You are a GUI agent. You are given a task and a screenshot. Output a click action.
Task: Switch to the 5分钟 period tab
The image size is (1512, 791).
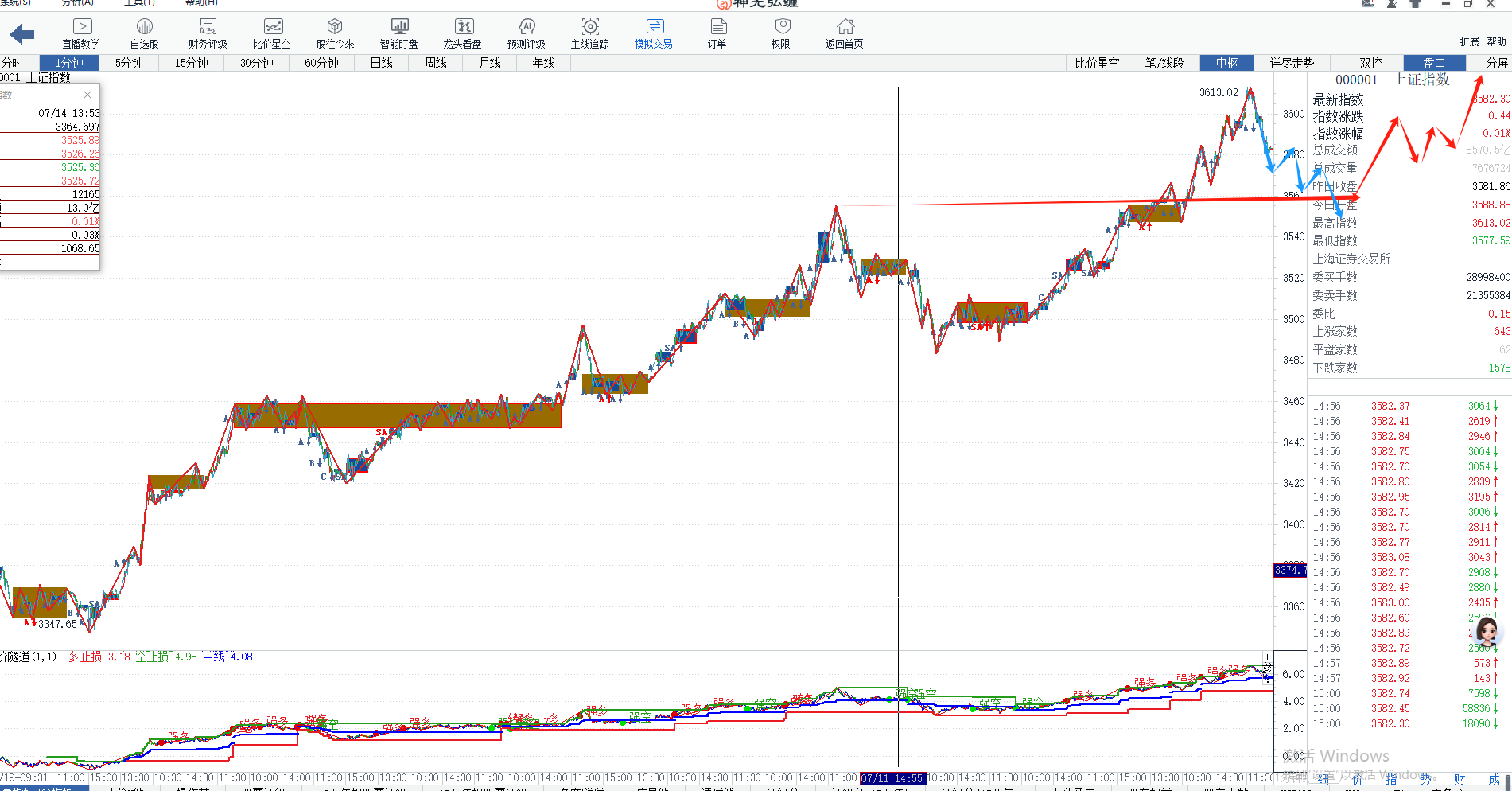pyautogui.click(x=129, y=63)
